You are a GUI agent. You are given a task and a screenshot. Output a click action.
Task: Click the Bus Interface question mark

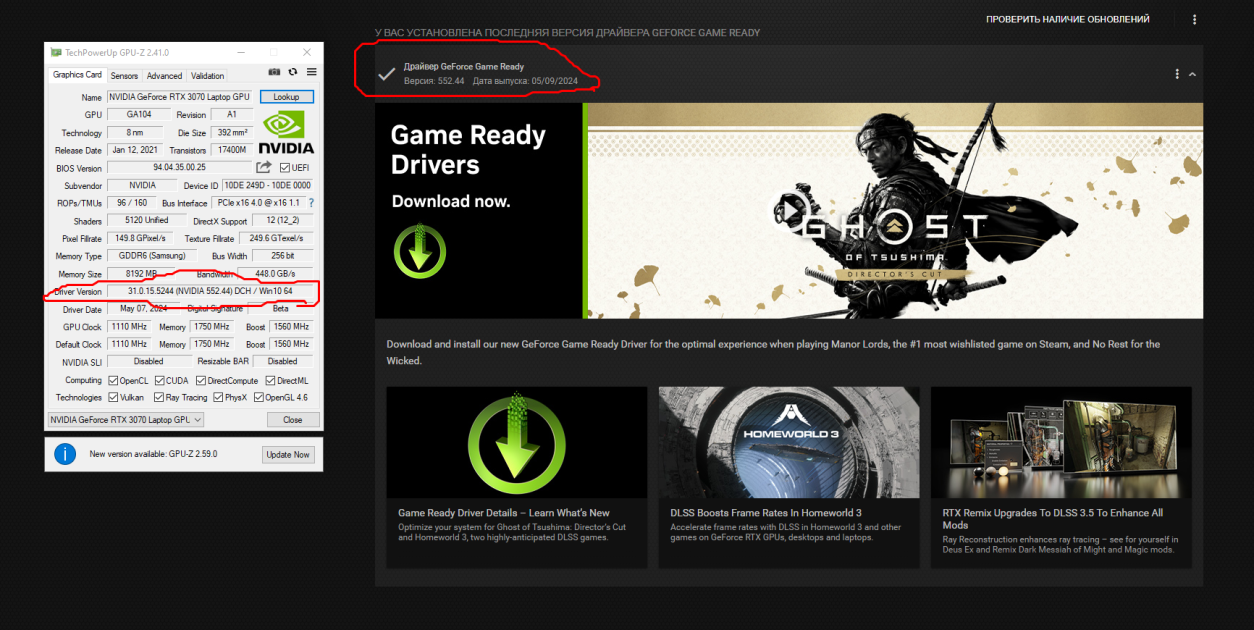tap(311, 203)
